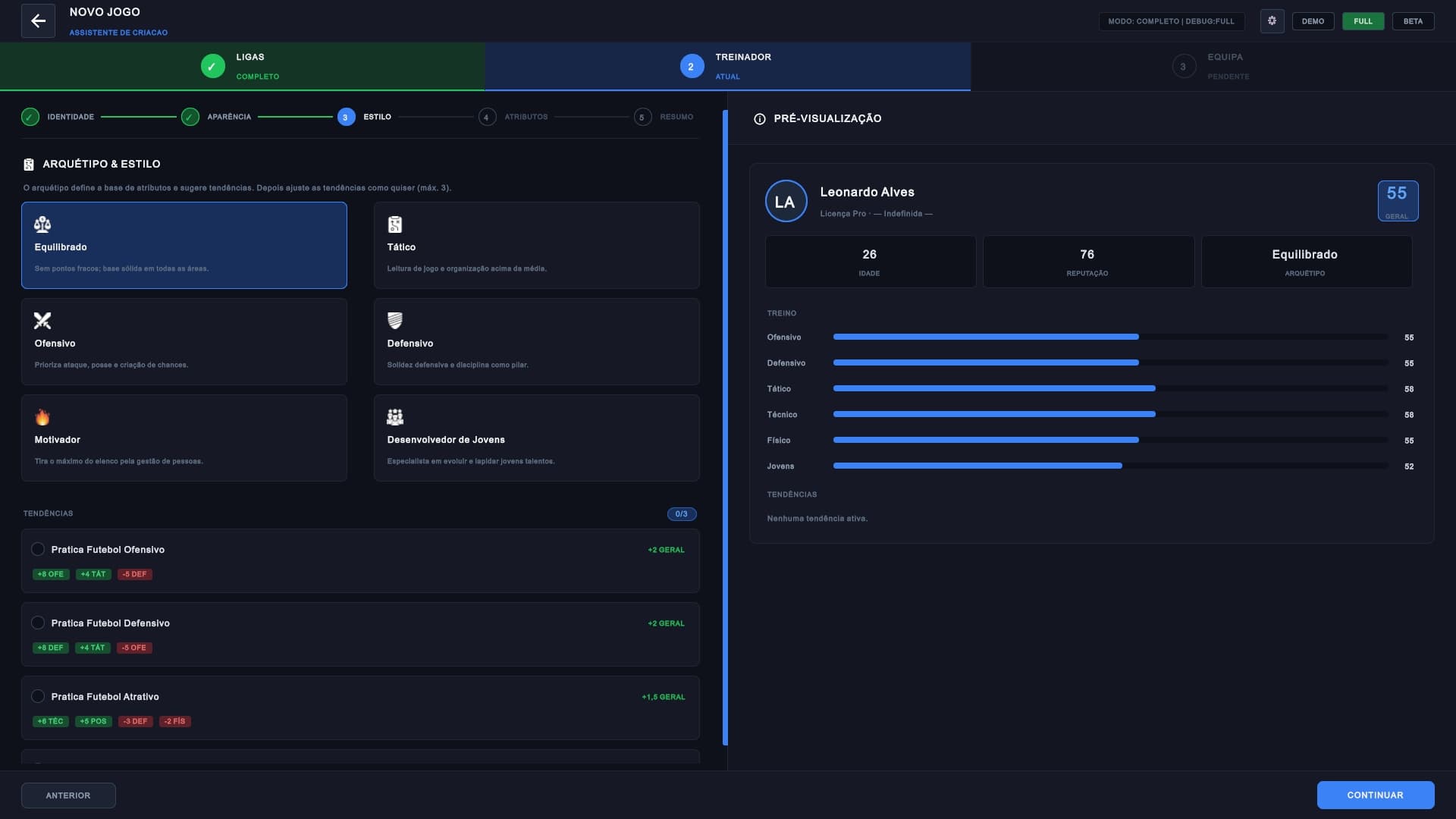Click the Idade 26 box

(871, 262)
